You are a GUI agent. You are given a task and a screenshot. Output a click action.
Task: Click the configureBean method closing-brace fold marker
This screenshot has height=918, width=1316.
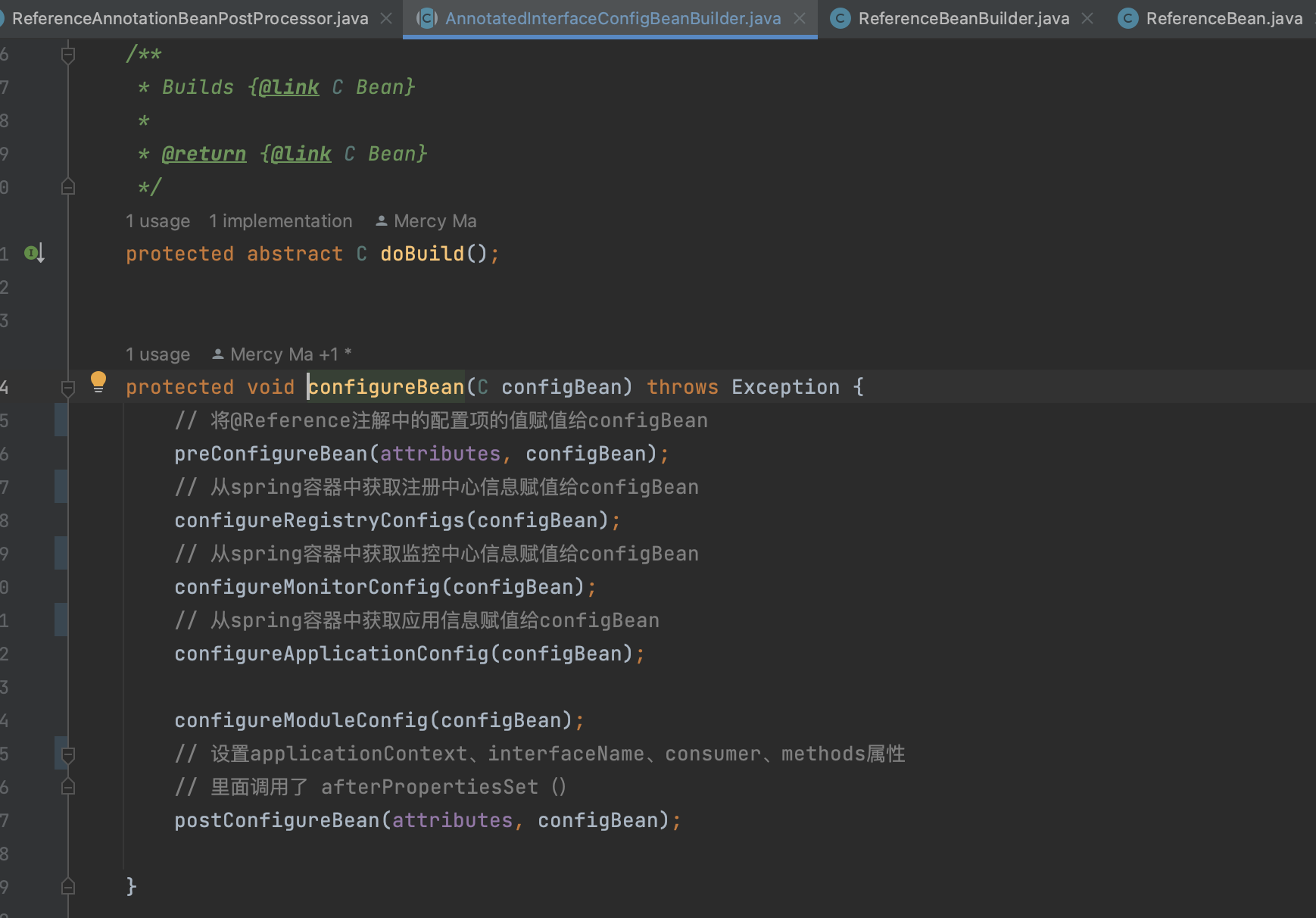(68, 887)
